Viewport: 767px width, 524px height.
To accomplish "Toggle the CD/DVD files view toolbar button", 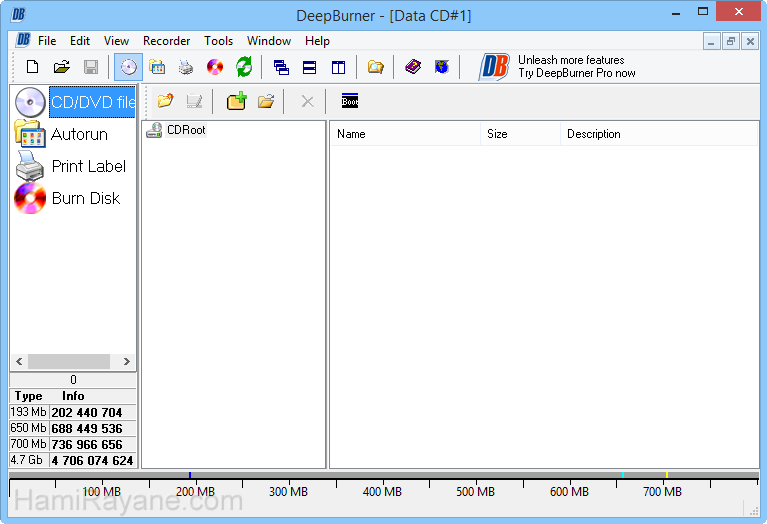I will (x=129, y=67).
